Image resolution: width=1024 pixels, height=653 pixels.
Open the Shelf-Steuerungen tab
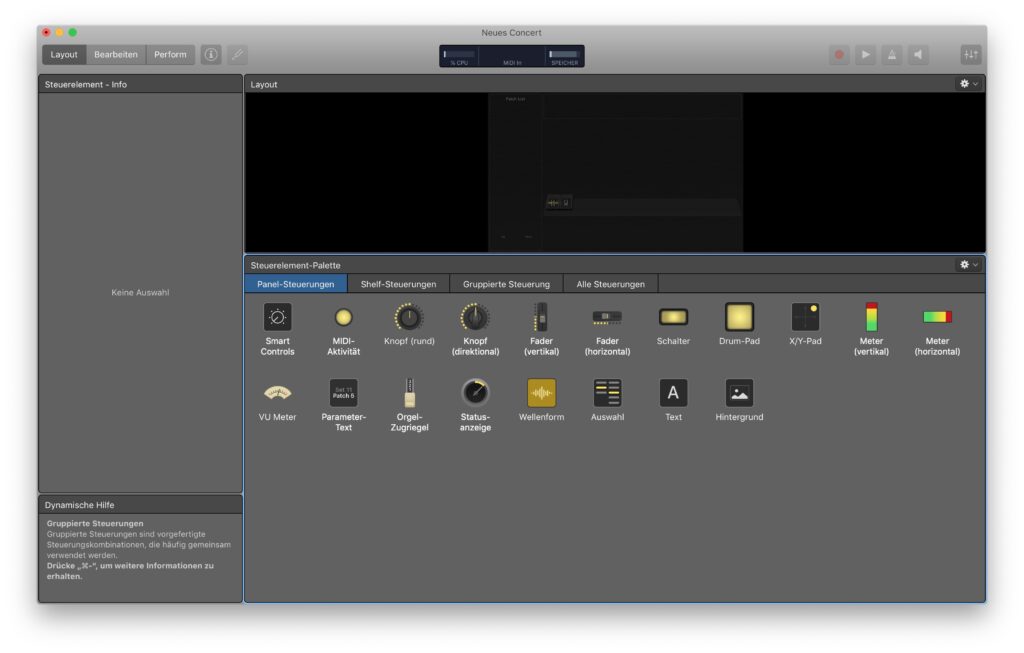[x=398, y=284]
